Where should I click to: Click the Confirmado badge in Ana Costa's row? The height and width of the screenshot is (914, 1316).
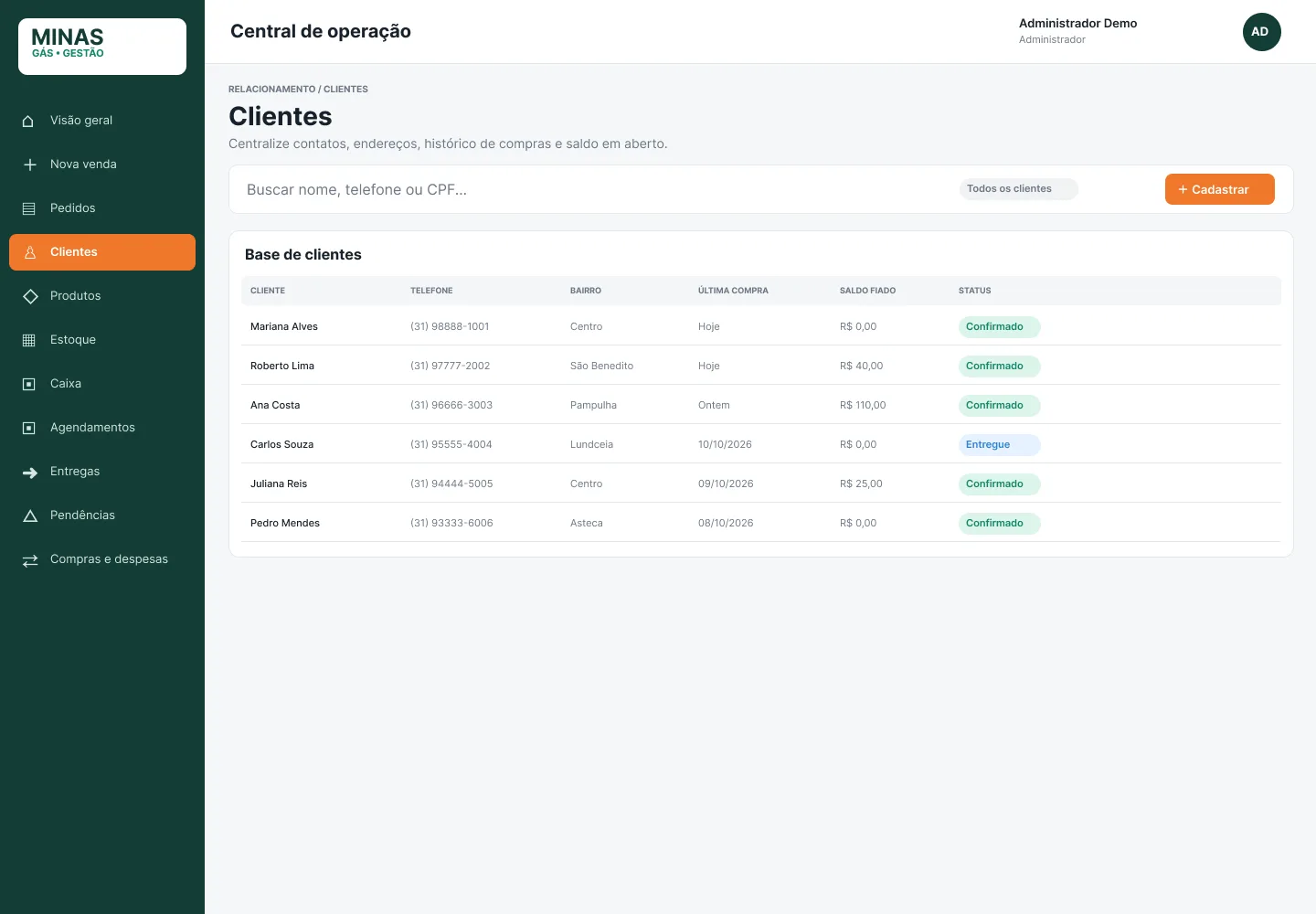999,406
